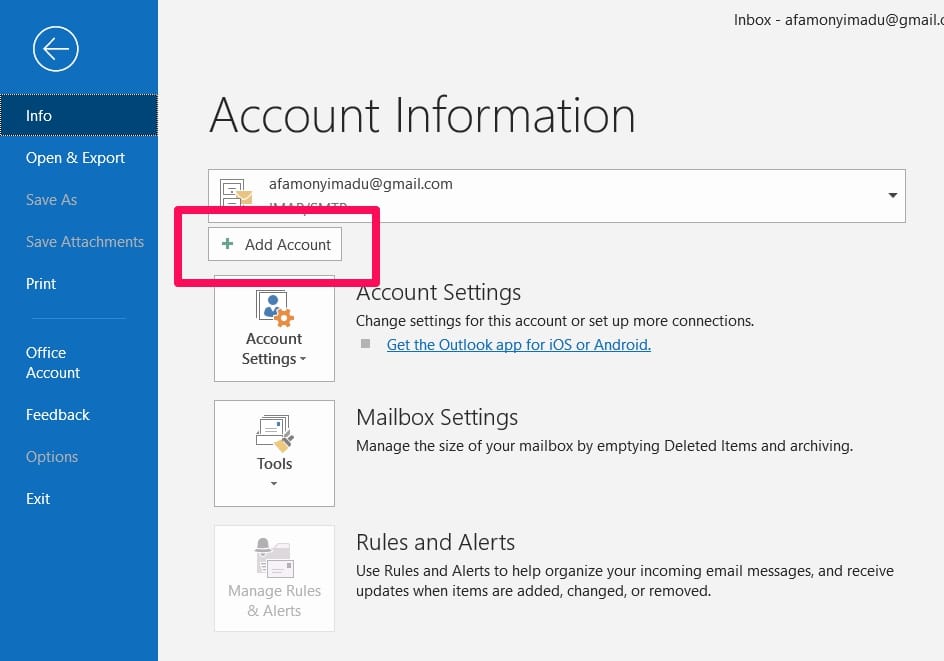Open Manage Rules & Alerts

274,578
